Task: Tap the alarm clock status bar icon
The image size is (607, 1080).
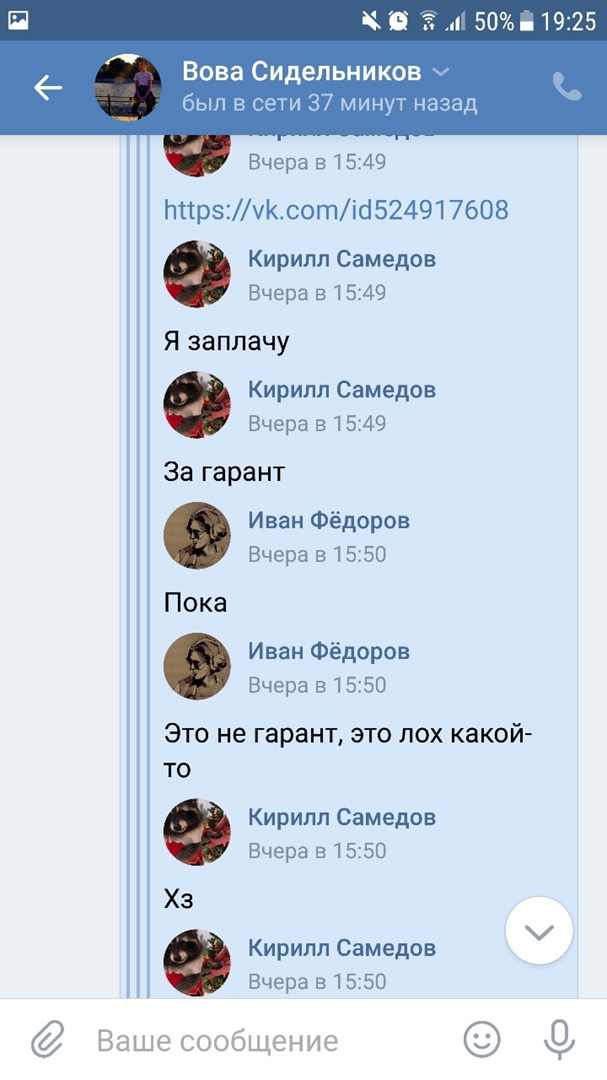Action: tap(398, 21)
